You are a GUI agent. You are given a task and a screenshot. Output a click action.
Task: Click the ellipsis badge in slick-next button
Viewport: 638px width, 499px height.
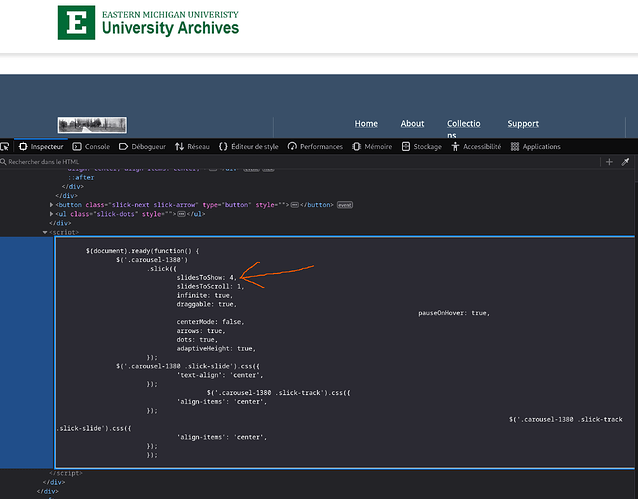(295, 205)
